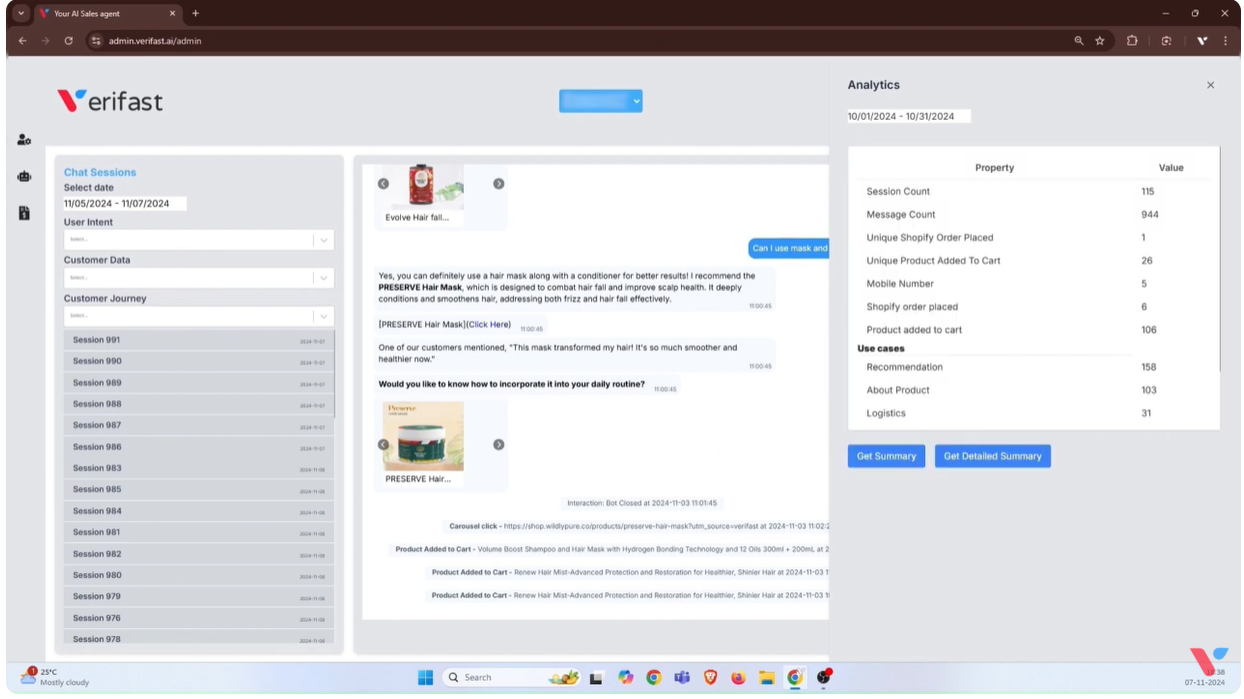Open the Chrome three-dot menu
Viewport: 1244px width, 699px height.
tap(1224, 41)
